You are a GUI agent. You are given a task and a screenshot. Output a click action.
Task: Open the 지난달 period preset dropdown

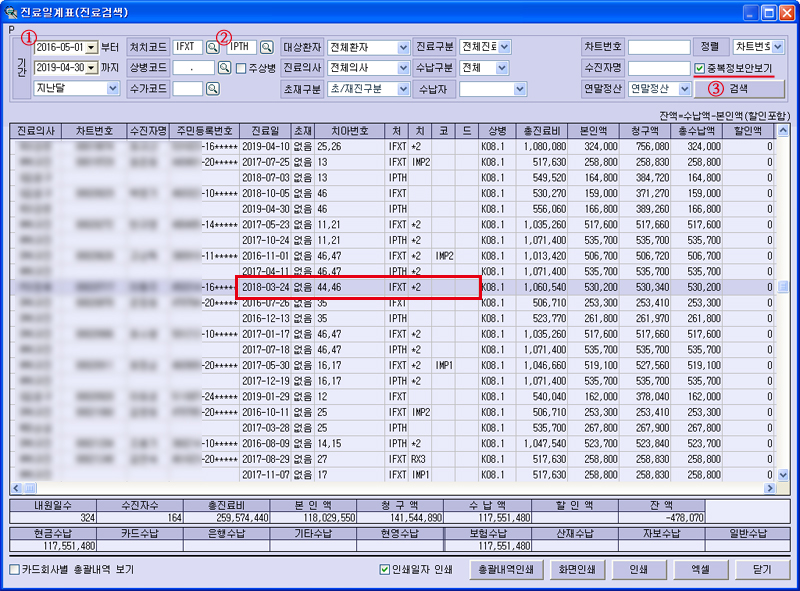coord(111,88)
